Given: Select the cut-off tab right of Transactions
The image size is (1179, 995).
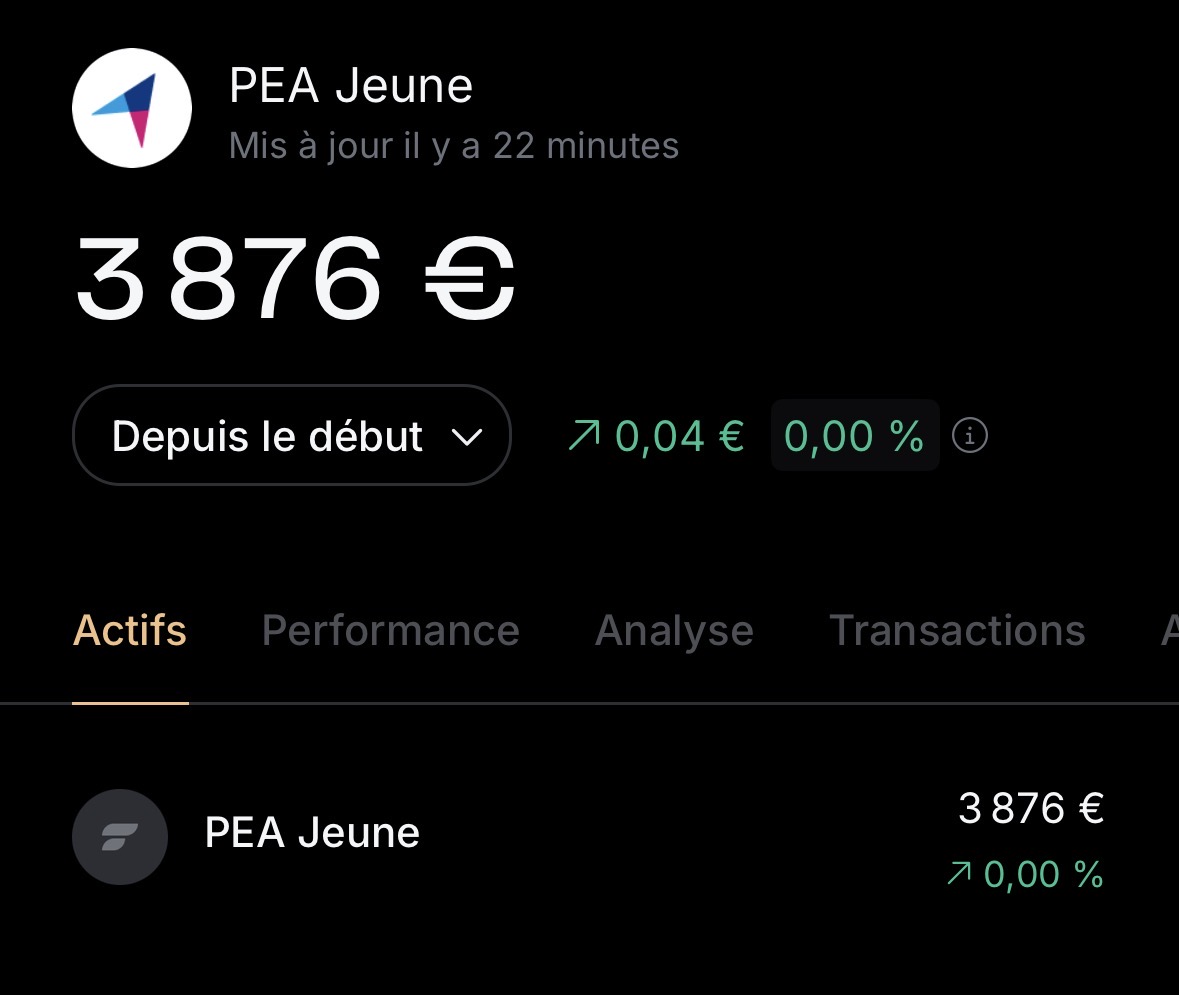Looking at the screenshot, I should click(x=1168, y=631).
